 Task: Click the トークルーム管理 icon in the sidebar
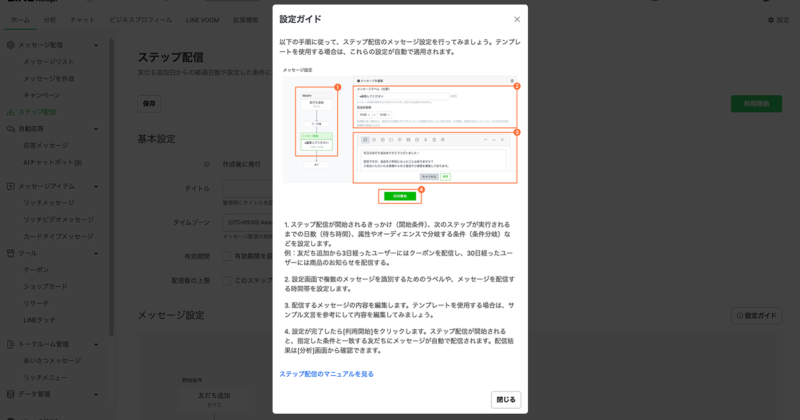(10, 344)
